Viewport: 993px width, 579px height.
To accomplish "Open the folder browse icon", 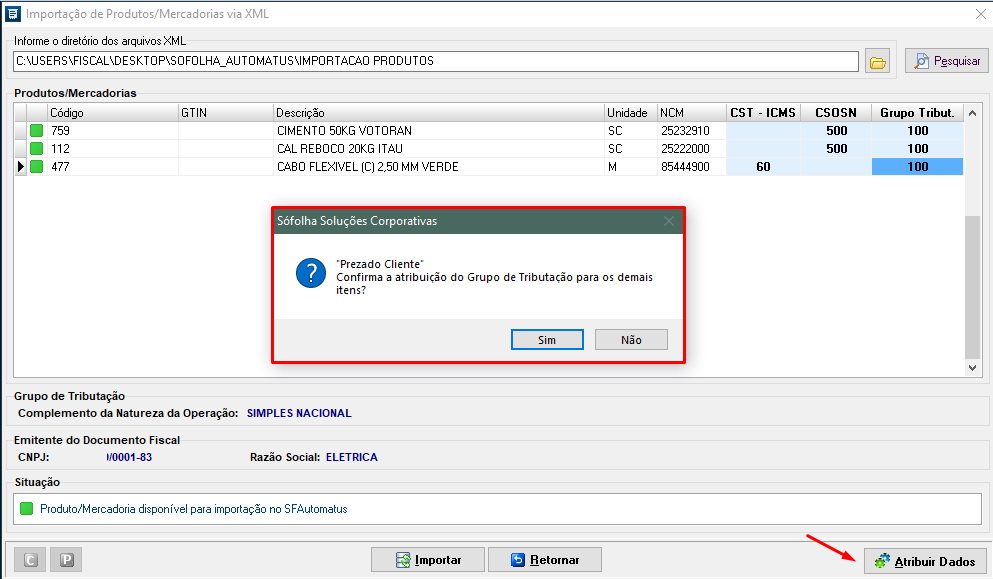I will pos(878,62).
